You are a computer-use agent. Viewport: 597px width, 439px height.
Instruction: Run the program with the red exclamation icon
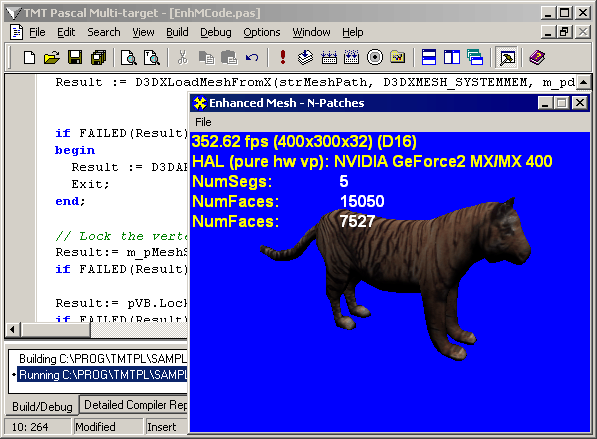pos(283,58)
